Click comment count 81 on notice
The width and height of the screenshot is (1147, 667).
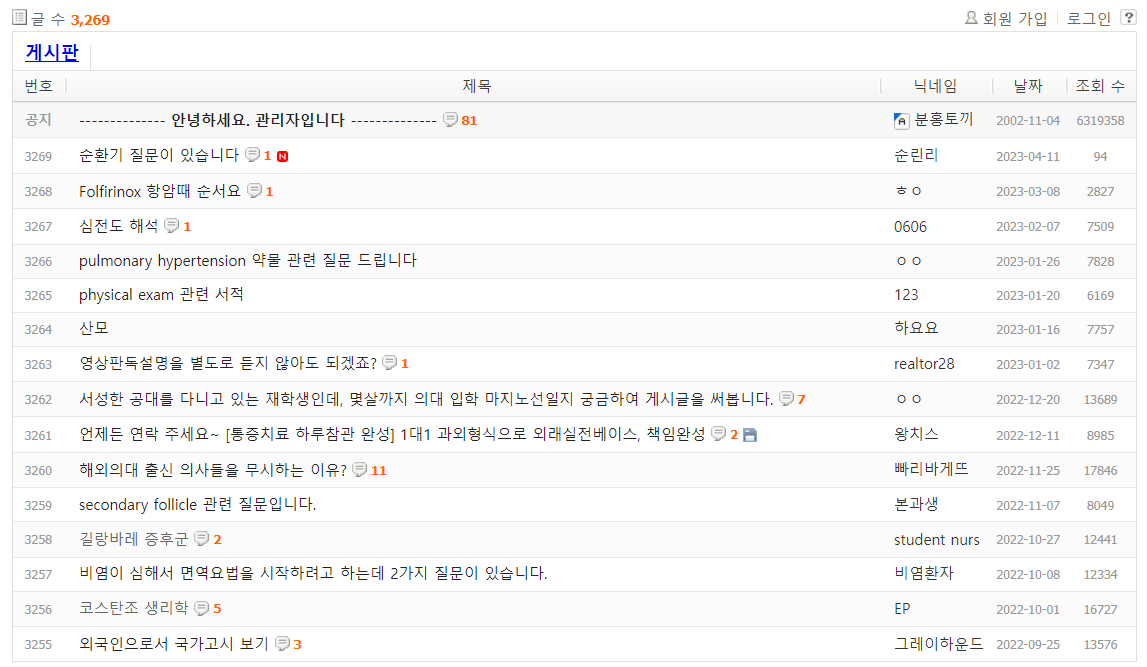(x=469, y=121)
